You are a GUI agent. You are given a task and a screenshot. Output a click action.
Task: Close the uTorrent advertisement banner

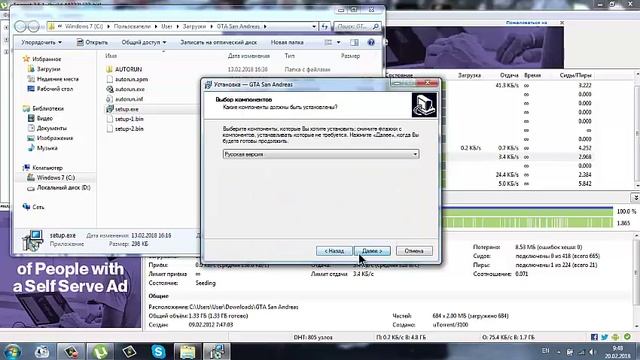coord(562,23)
